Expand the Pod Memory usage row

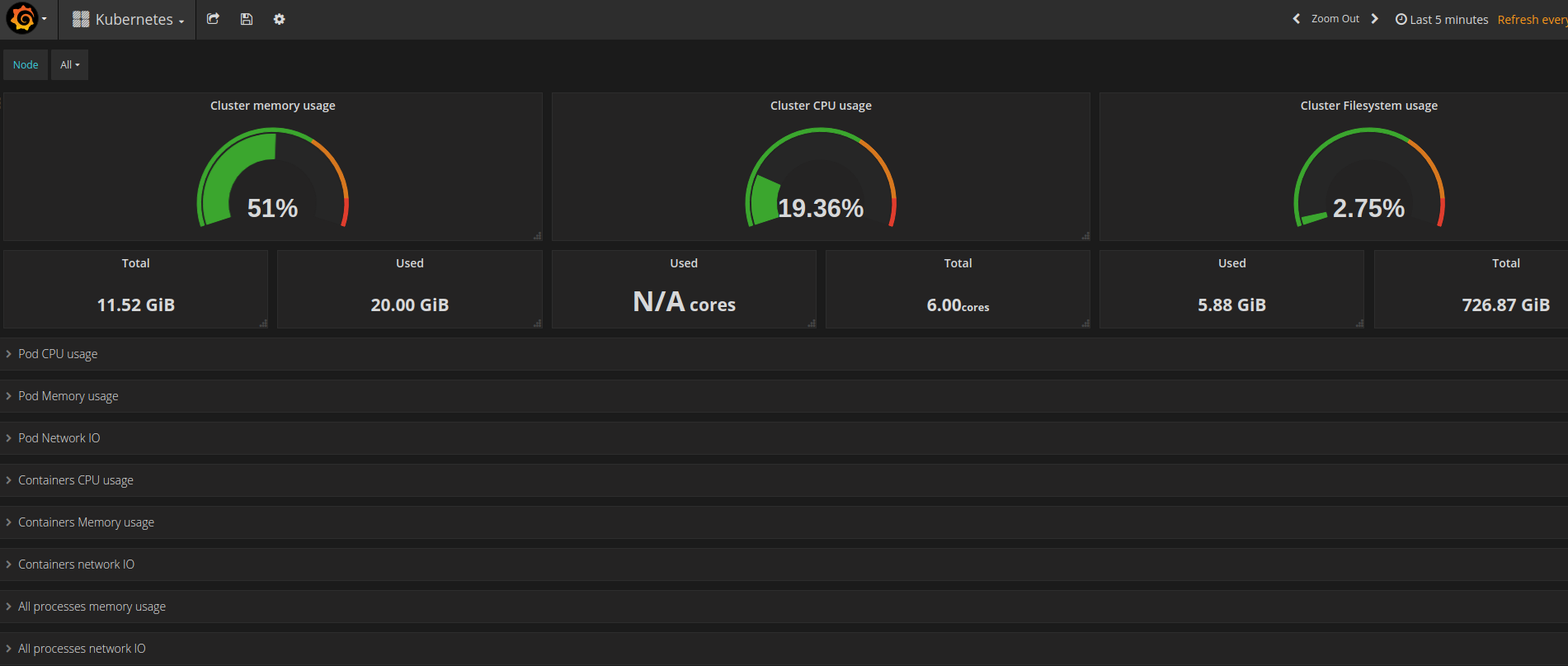click(784, 396)
